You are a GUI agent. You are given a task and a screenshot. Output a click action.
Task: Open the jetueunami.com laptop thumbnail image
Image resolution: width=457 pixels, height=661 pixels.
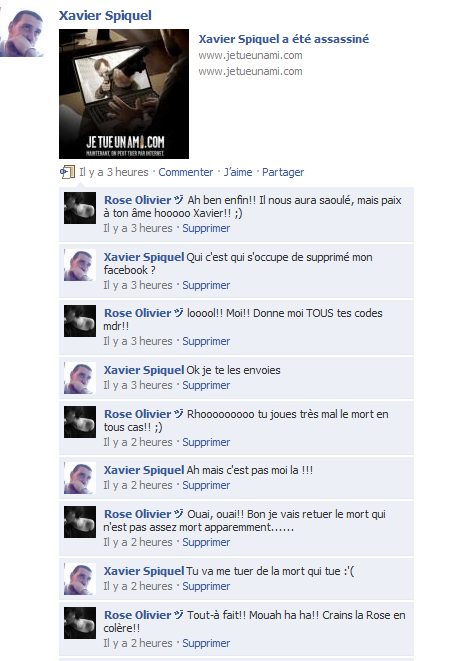point(124,94)
